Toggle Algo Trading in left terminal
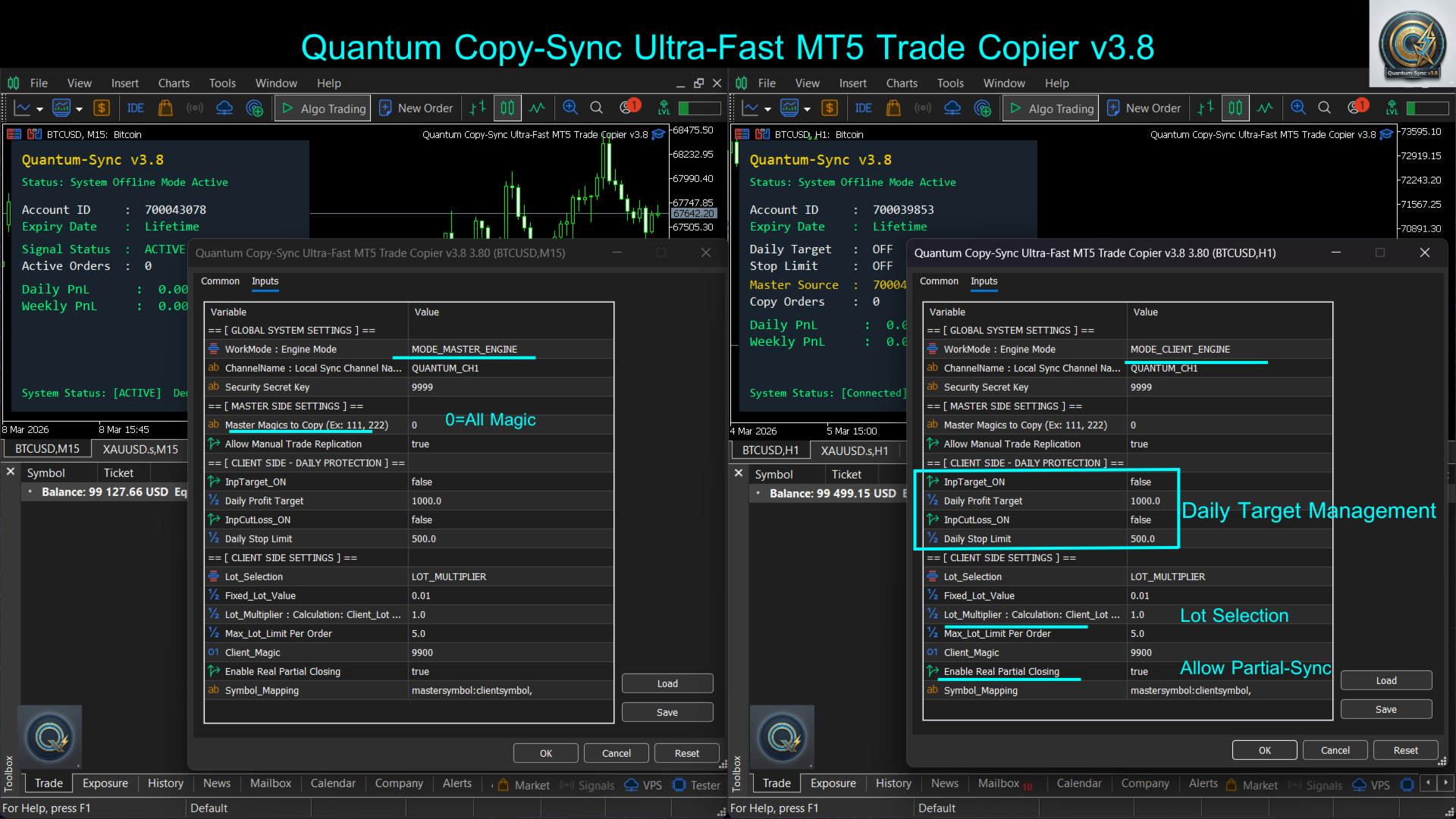 (324, 108)
